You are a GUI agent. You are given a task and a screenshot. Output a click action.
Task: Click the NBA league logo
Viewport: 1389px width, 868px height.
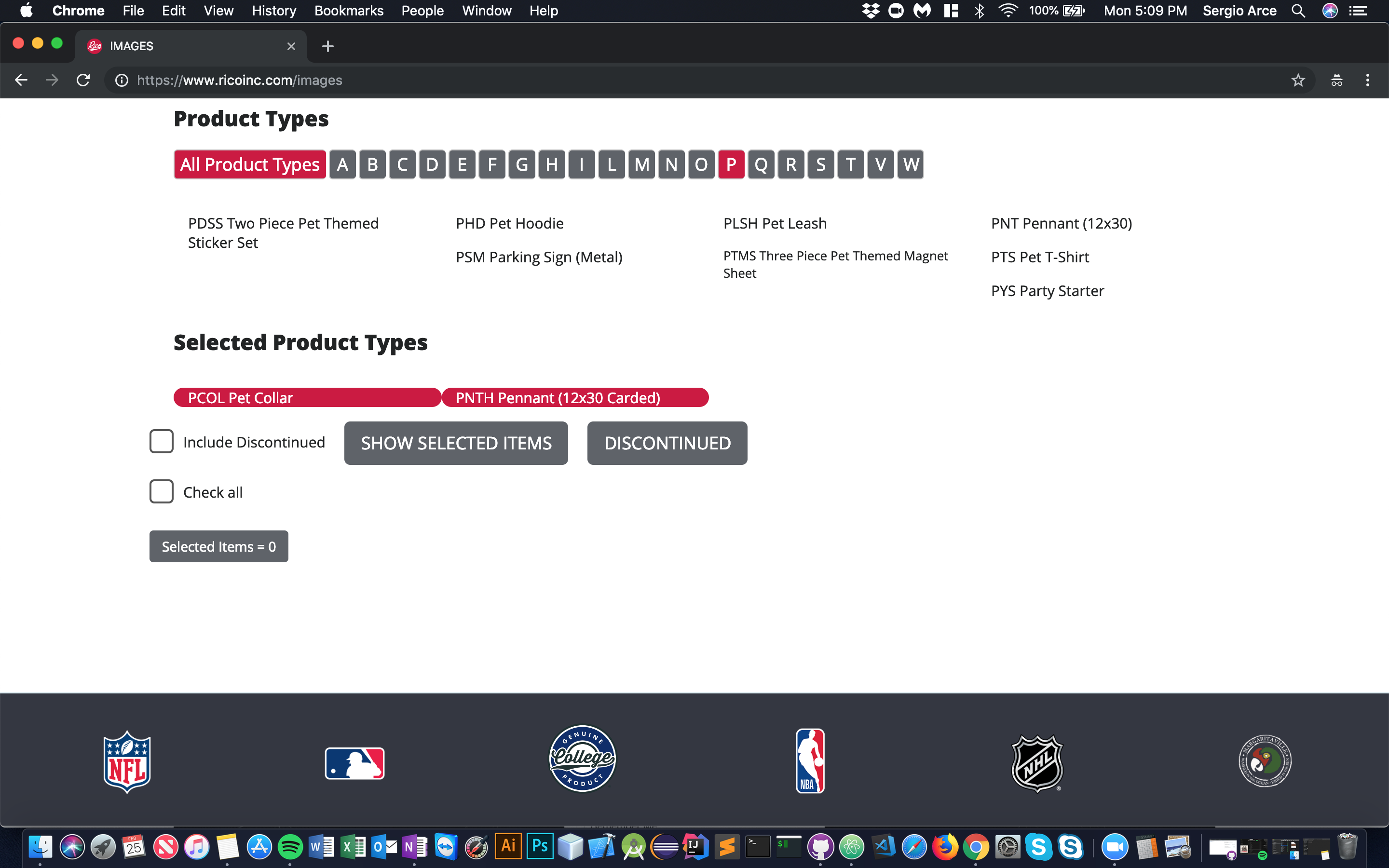(809, 760)
